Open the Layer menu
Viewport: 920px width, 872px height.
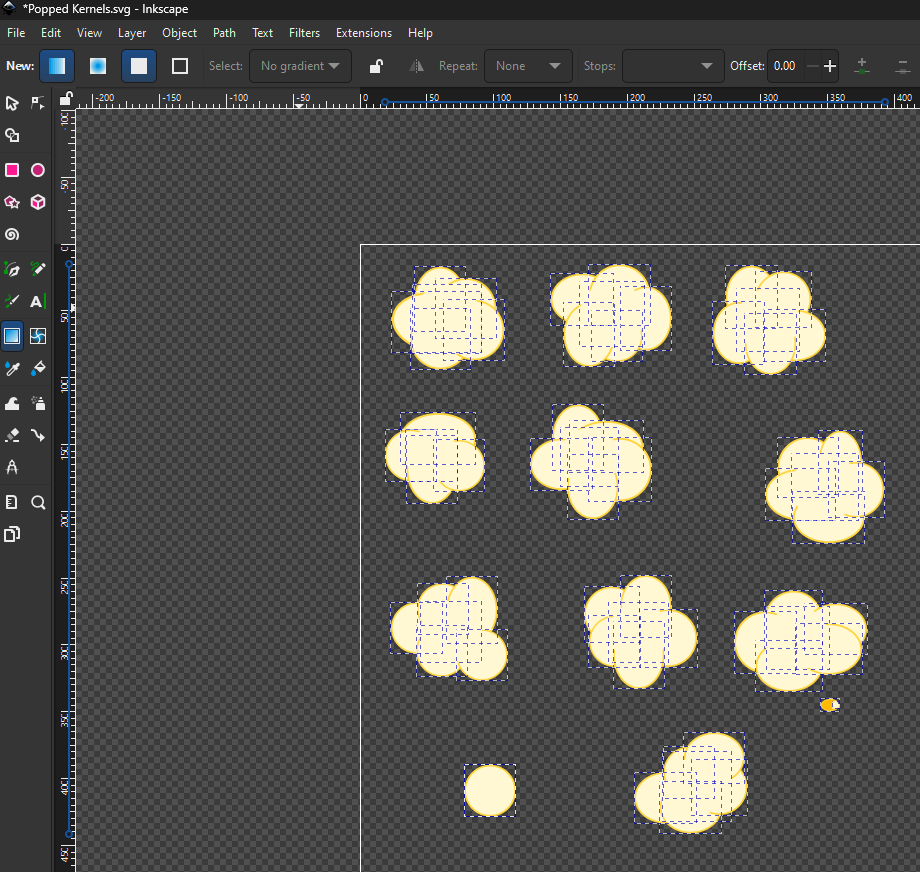(x=132, y=33)
